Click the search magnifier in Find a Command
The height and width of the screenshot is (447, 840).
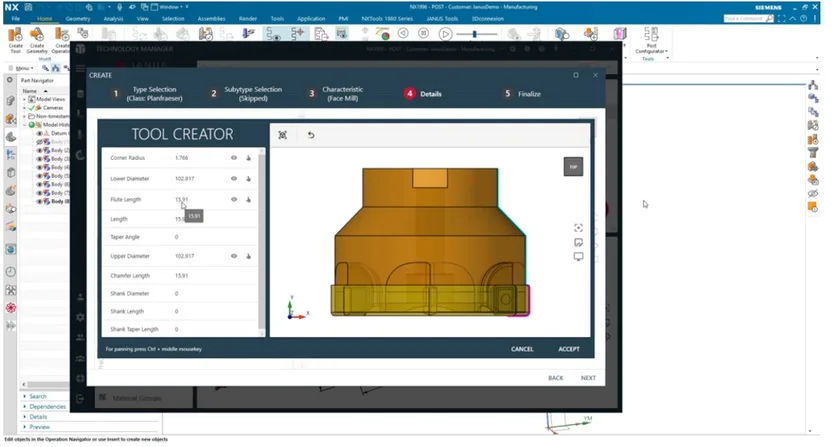pos(770,18)
